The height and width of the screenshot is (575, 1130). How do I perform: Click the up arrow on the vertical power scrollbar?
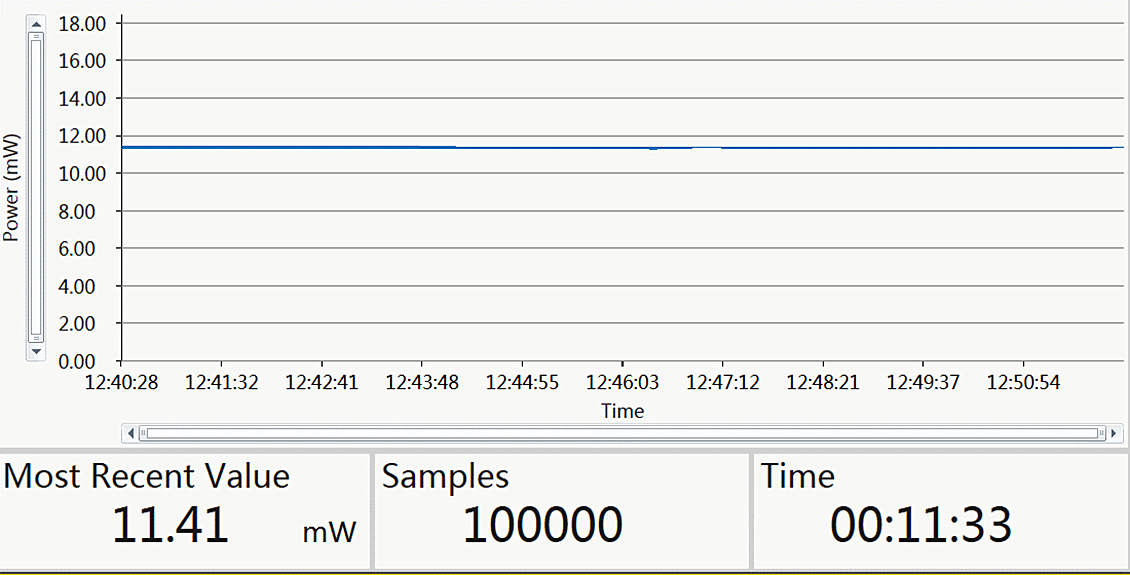pos(36,23)
